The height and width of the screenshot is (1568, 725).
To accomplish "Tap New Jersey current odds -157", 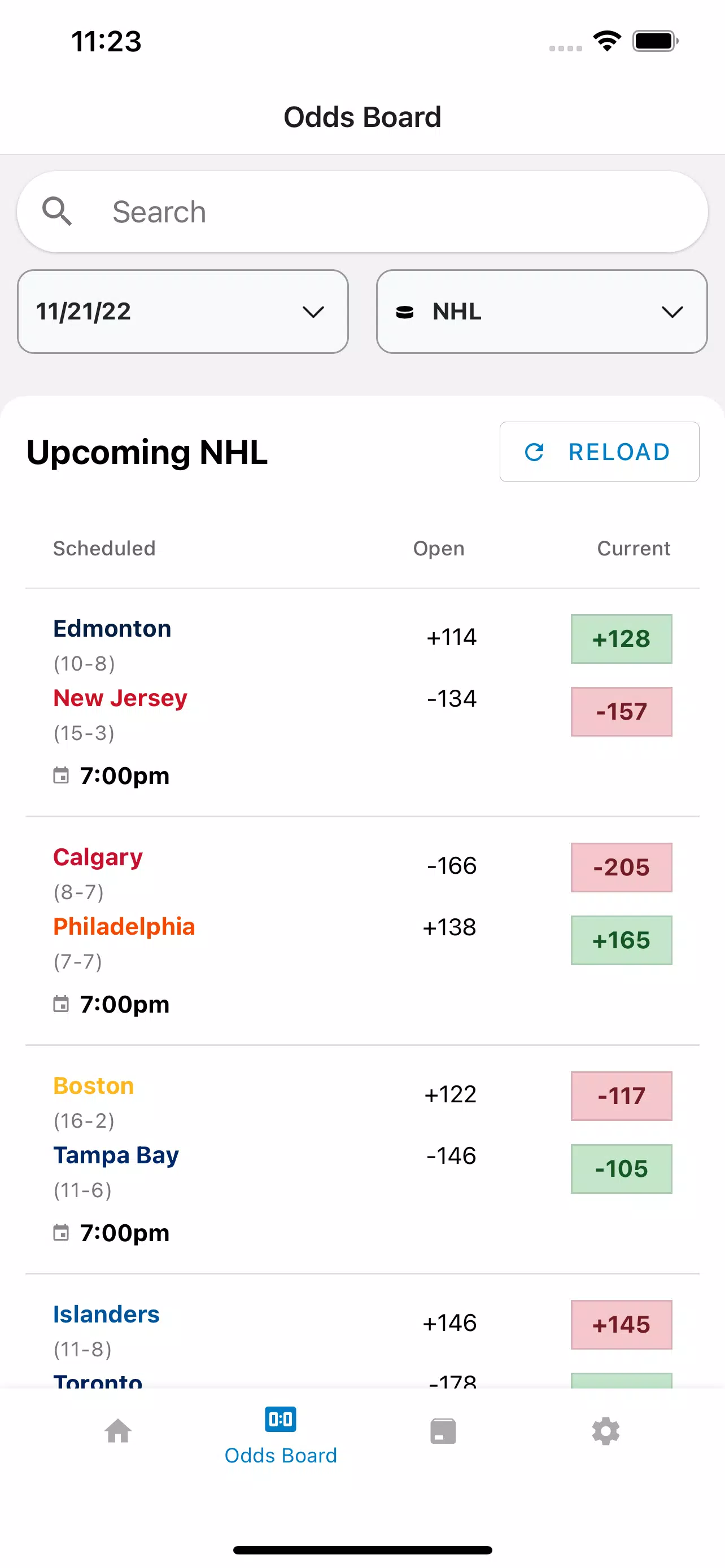I will (622, 712).
